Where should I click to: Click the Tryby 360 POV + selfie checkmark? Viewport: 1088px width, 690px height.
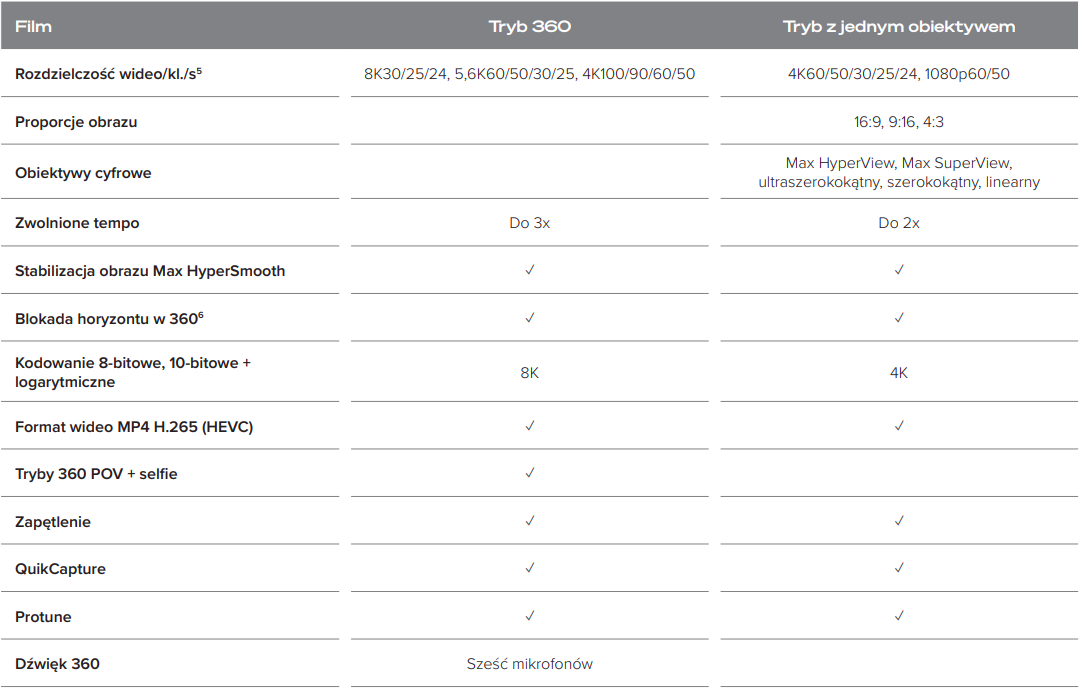[529, 473]
